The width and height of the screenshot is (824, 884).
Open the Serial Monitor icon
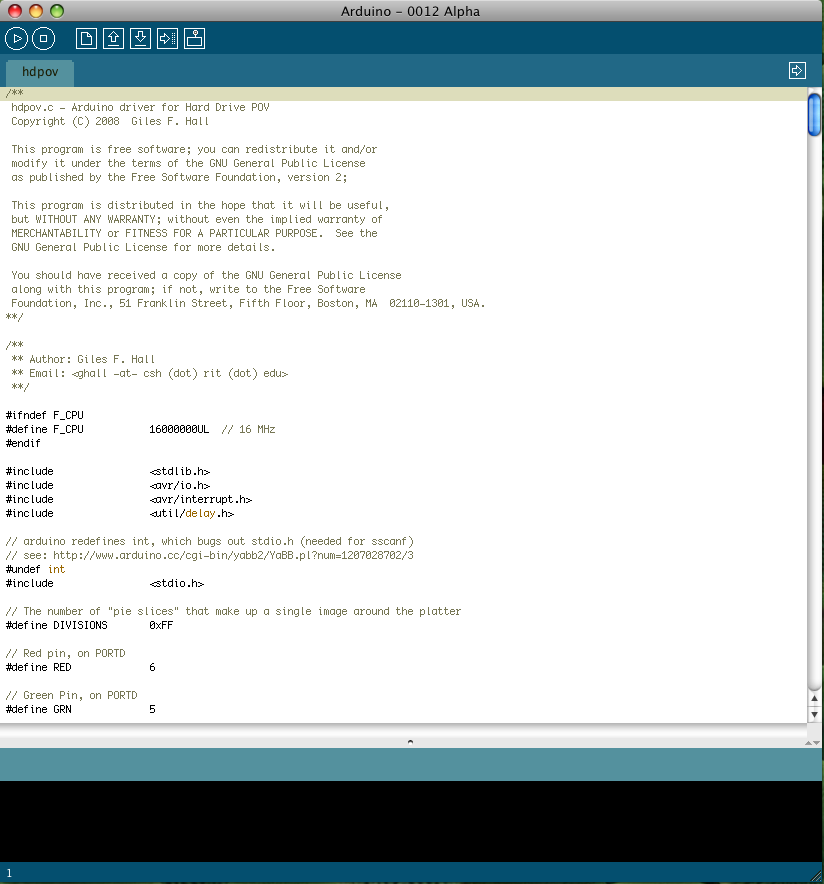click(x=194, y=39)
